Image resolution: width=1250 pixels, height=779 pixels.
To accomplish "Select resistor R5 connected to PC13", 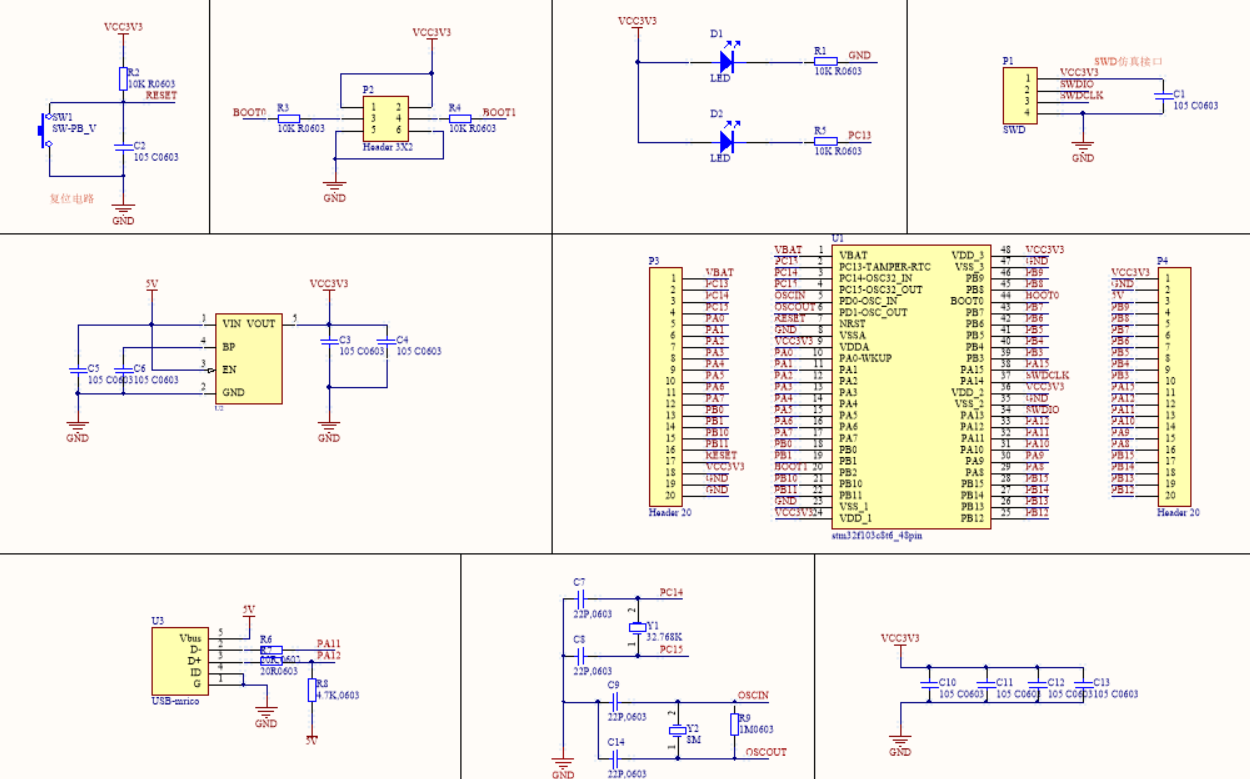I will [826, 142].
